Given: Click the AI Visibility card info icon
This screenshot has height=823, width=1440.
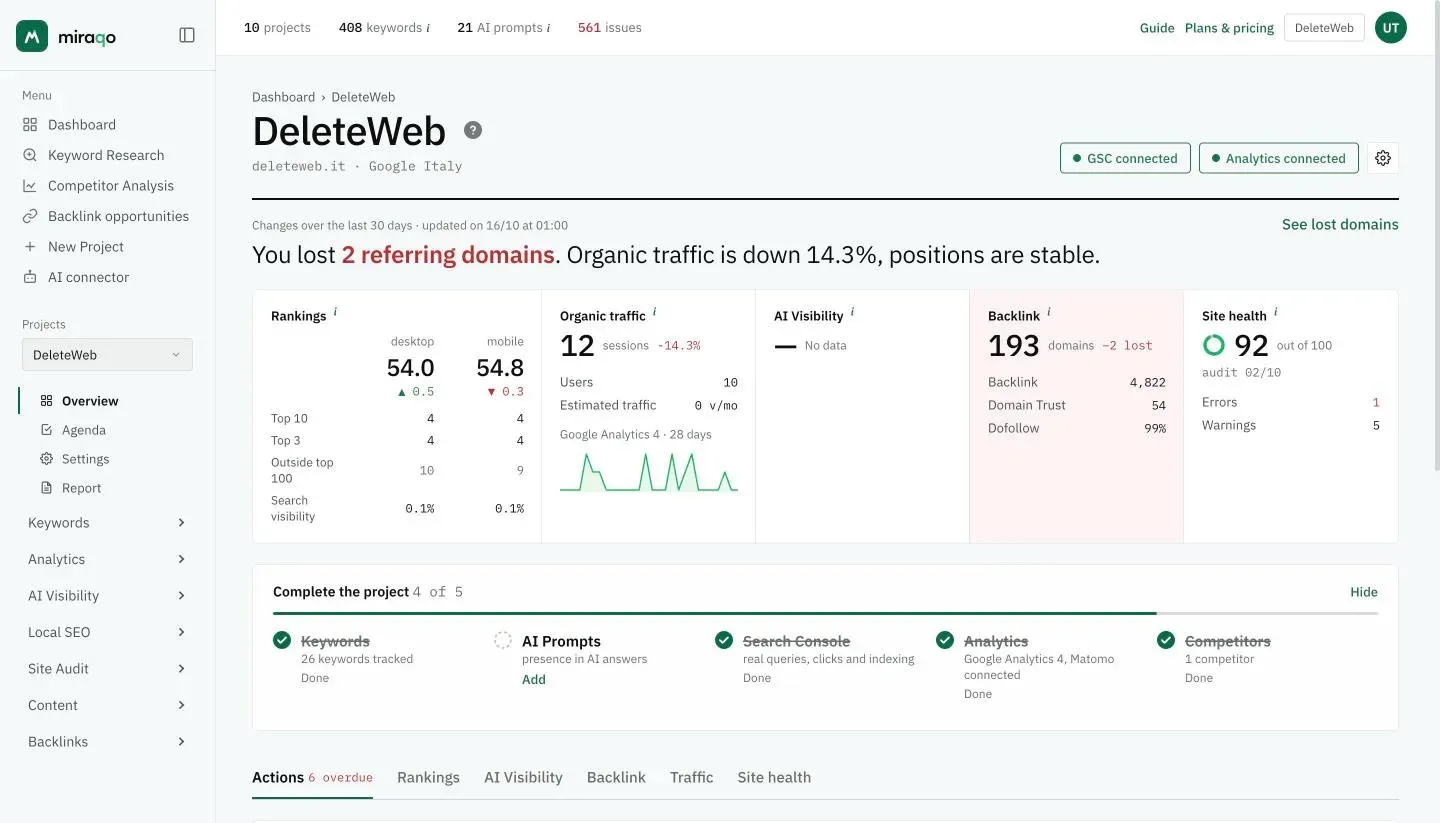Looking at the screenshot, I should 852,312.
